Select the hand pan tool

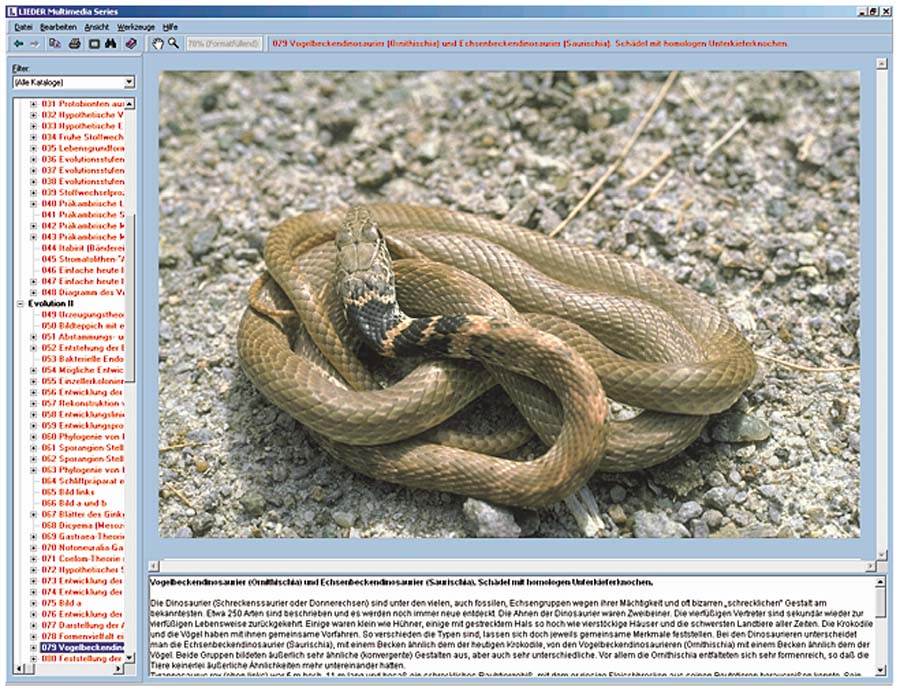(157, 44)
